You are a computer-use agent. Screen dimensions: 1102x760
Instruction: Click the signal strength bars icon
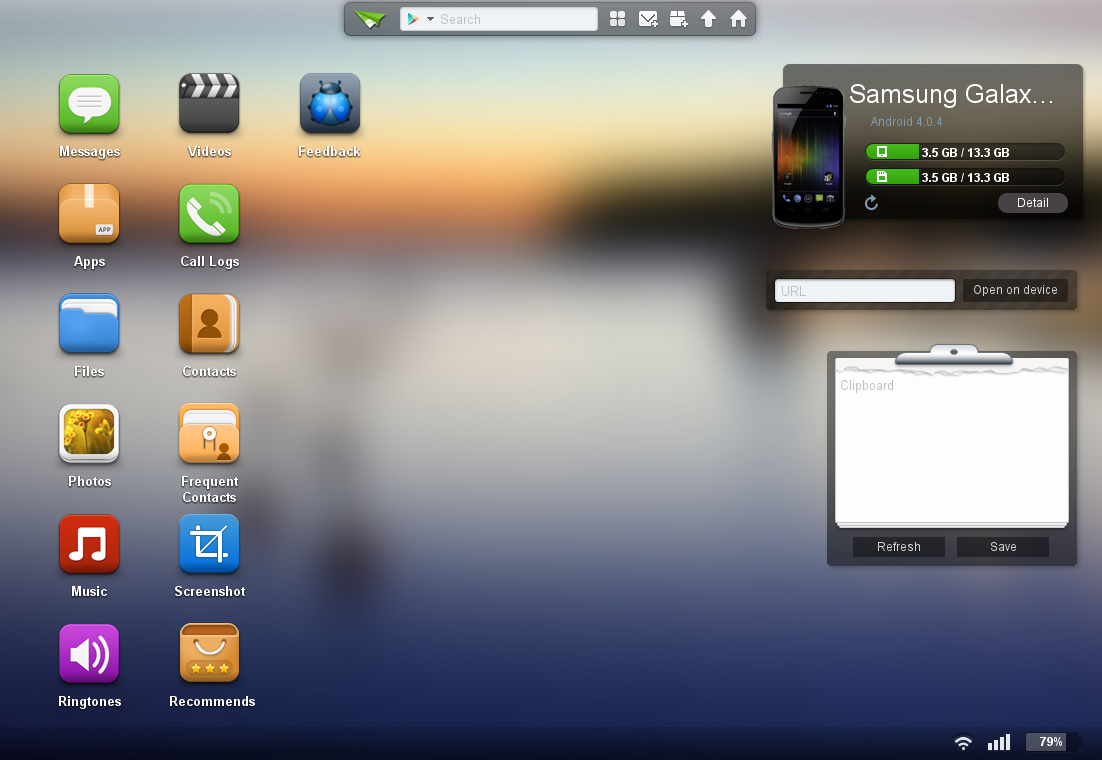tap(999, 742)
